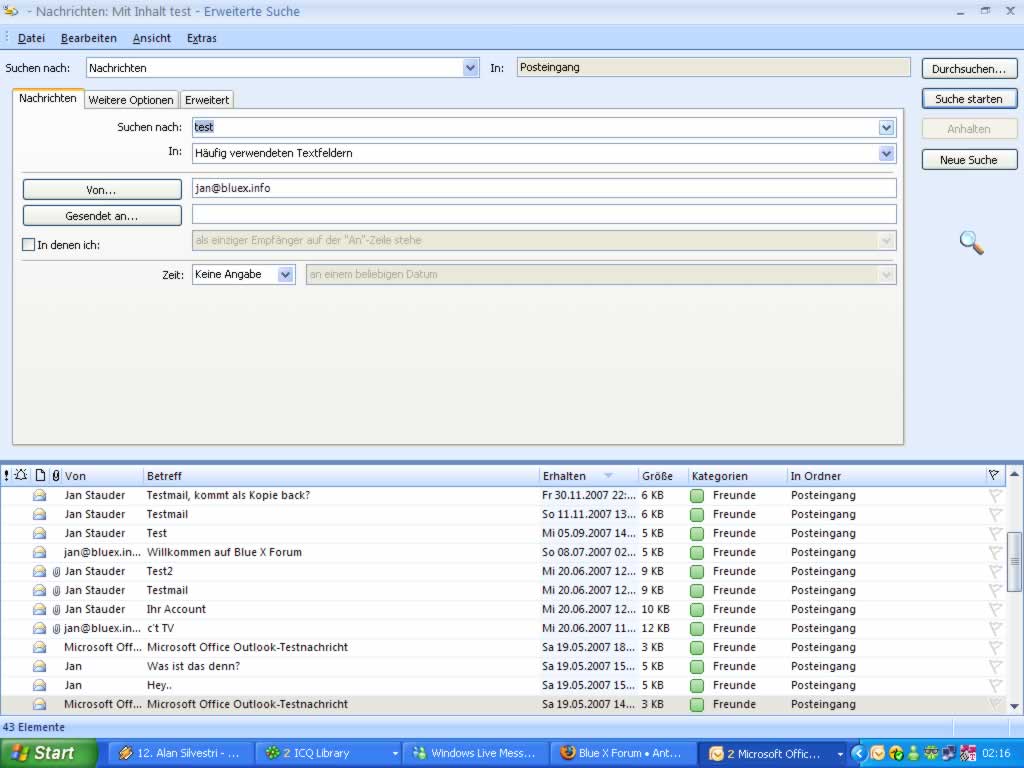Click attachment paperclip icon on Test2 message
Viewport: 1024px width, 768px height.
[56, 571]
